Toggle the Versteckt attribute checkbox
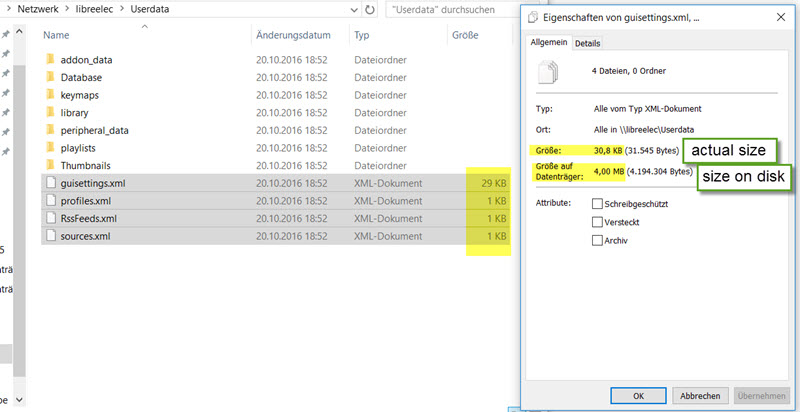 [597, 222]
